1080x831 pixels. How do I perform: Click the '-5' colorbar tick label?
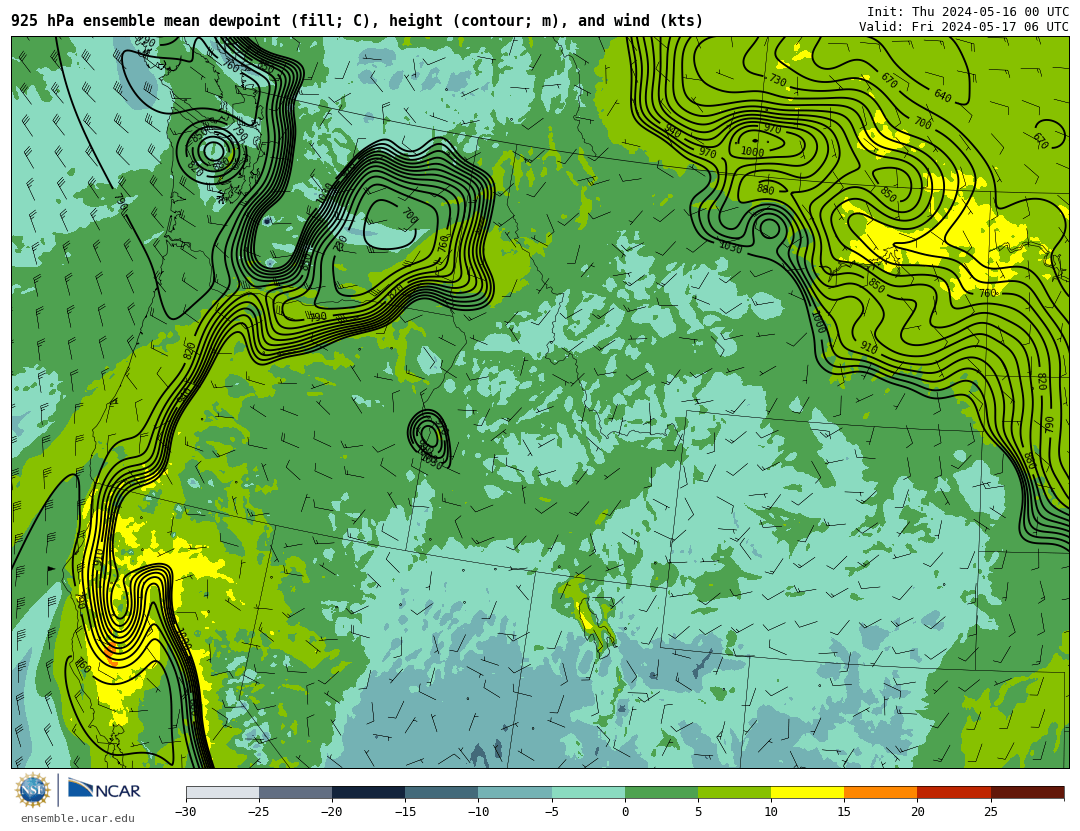tap(552, 812)
